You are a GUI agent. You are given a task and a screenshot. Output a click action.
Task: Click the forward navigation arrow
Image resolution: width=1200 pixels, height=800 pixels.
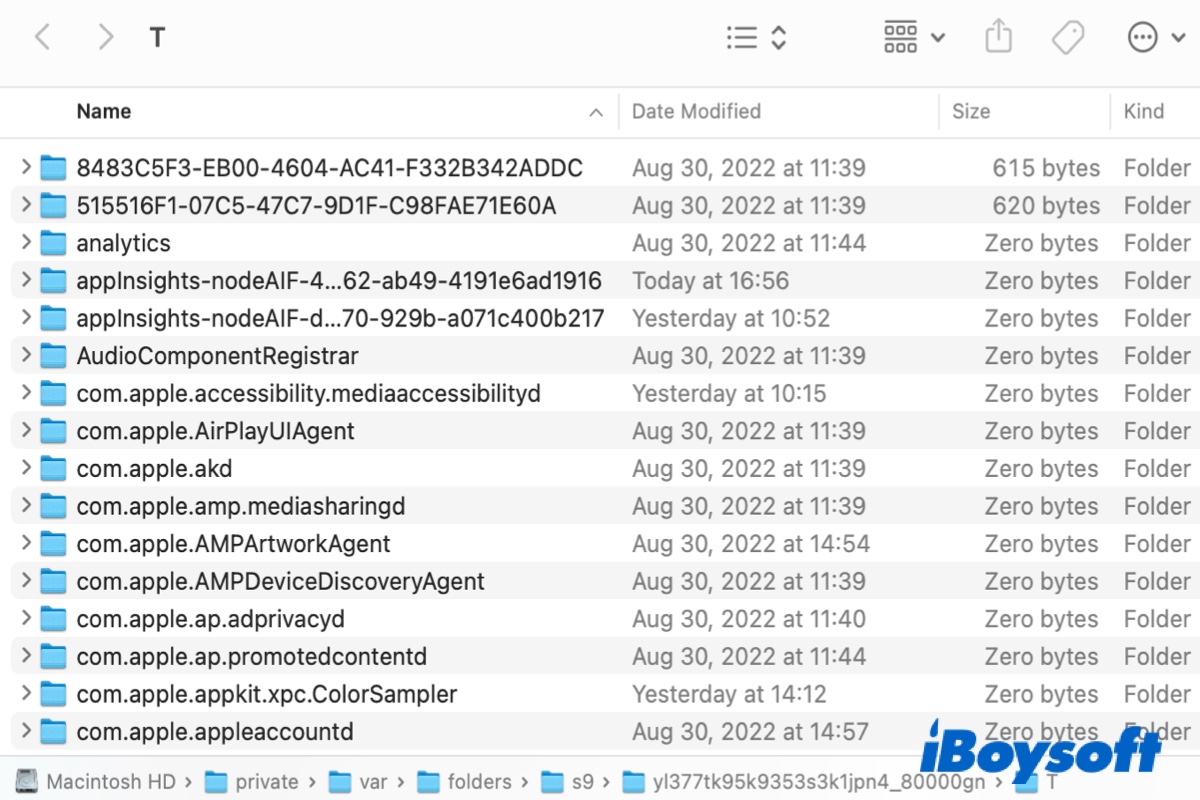point(105,36)
